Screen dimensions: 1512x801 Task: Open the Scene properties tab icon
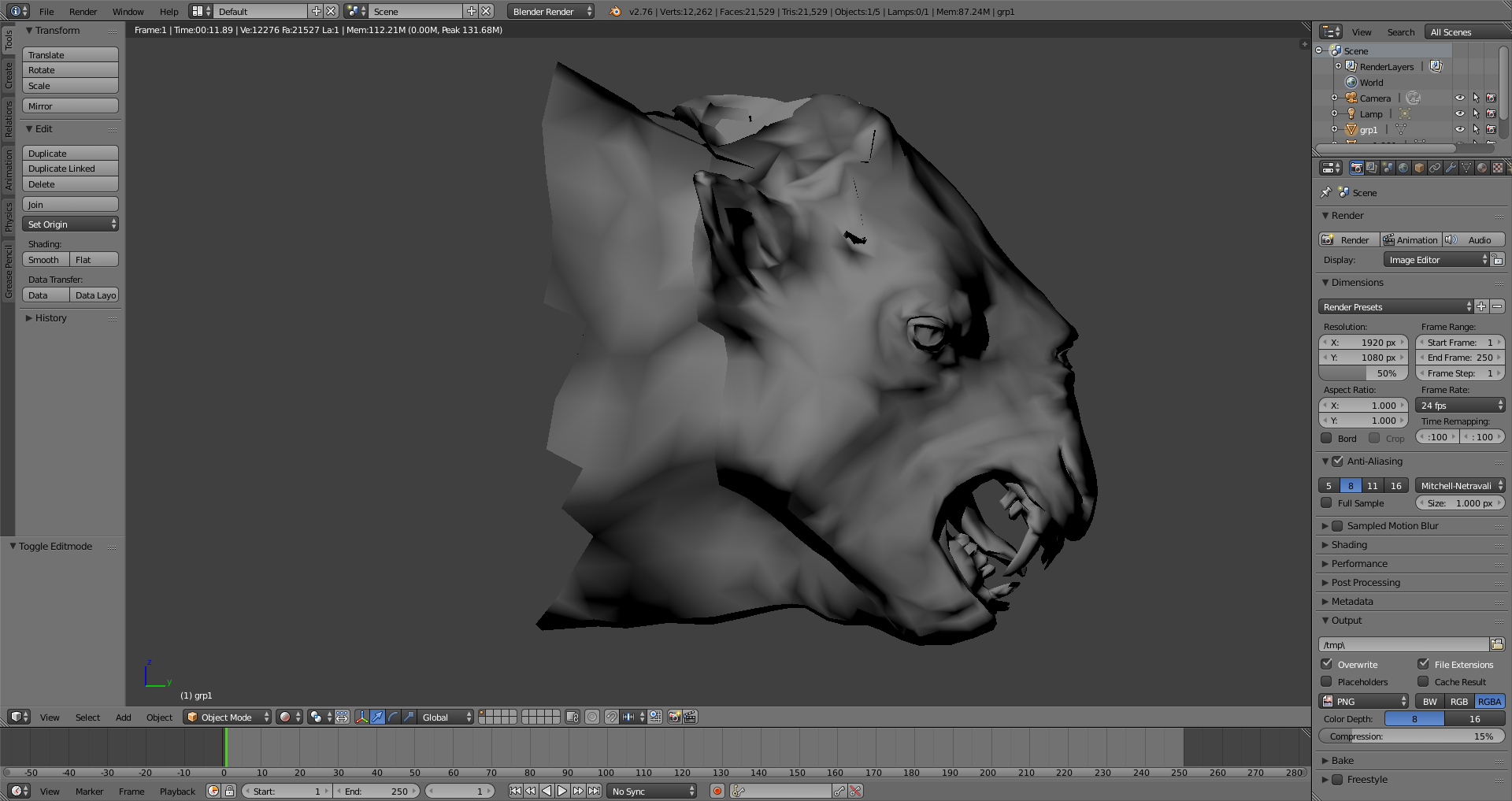pyautogui.click(x=1388, y=168)
